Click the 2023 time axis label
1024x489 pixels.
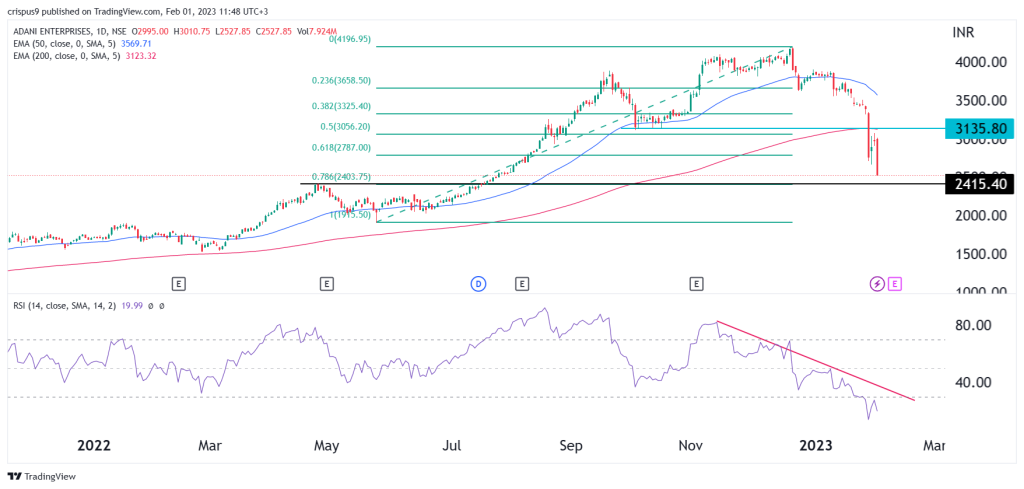(x=816, y=446)
